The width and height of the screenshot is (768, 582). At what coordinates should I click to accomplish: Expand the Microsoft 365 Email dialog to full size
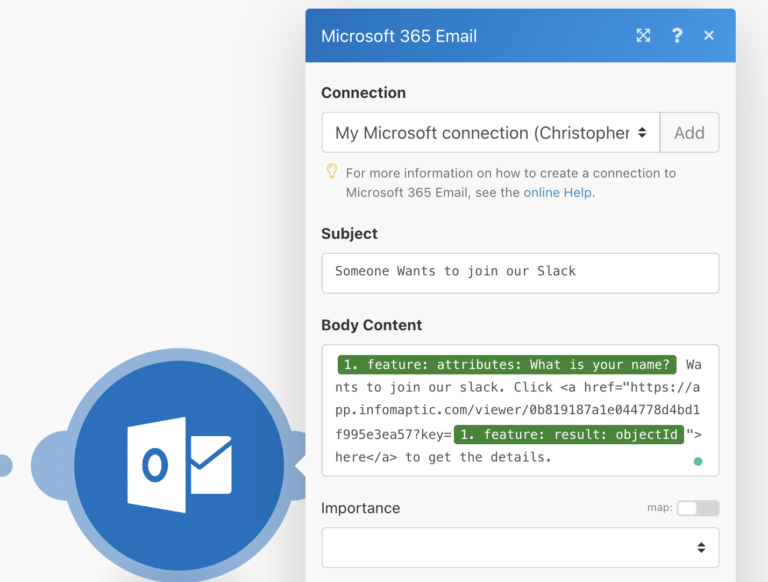[643, 35]
